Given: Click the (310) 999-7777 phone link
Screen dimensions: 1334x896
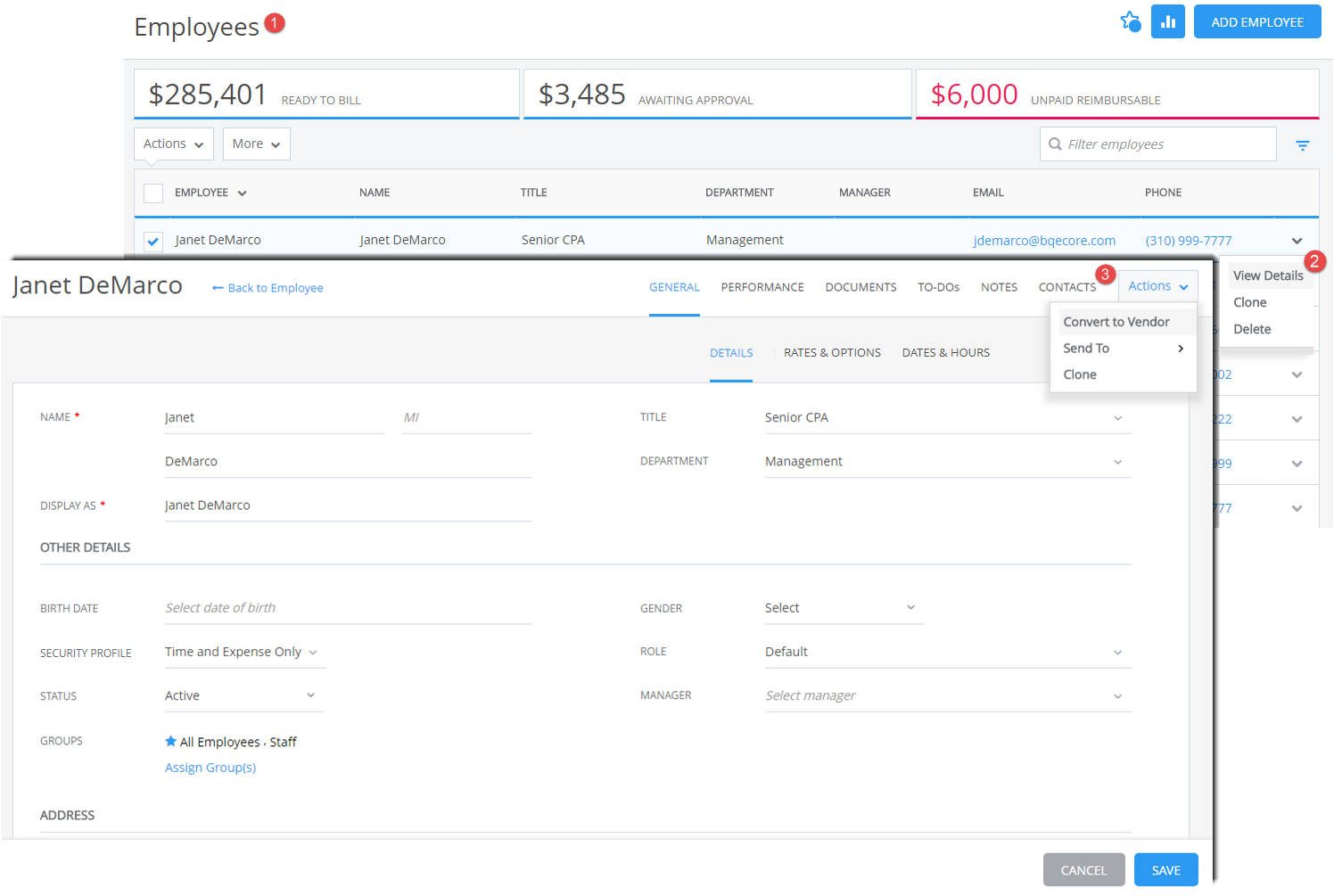Looking at the screenshot, I should pyautogui.click(x=1188, y=241).
